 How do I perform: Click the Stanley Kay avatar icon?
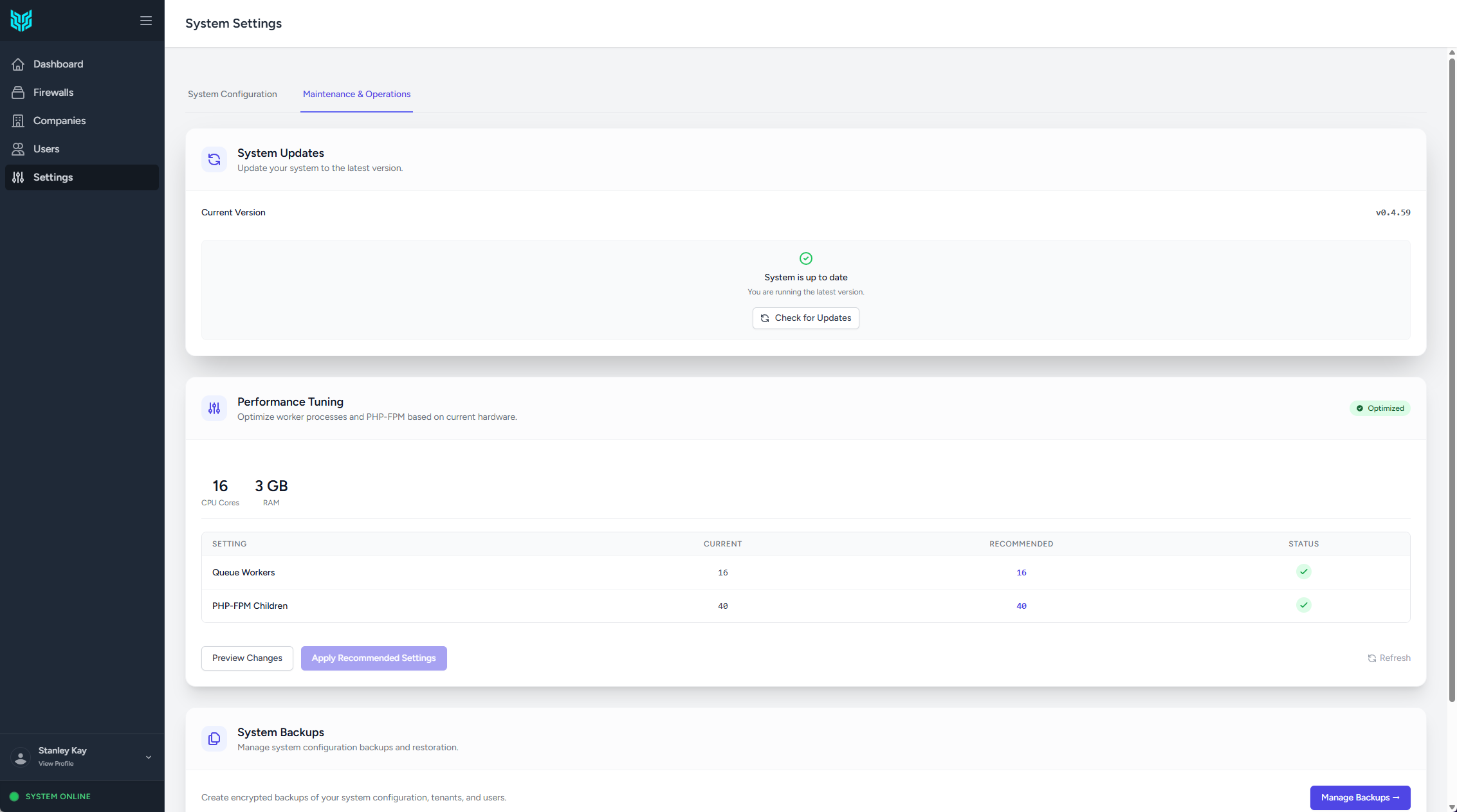point(21,757)
